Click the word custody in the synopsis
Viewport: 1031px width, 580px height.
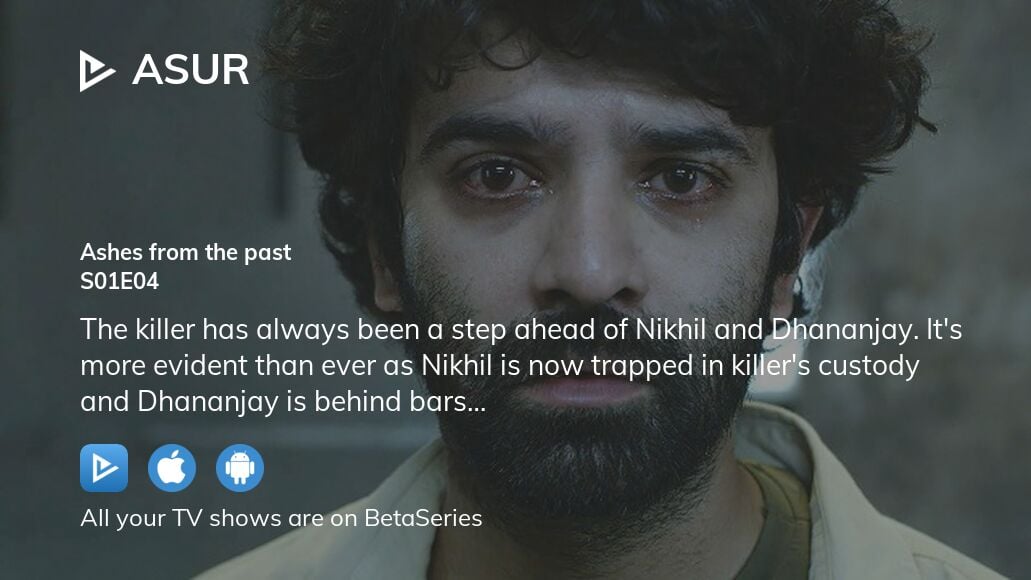(868, 367)
